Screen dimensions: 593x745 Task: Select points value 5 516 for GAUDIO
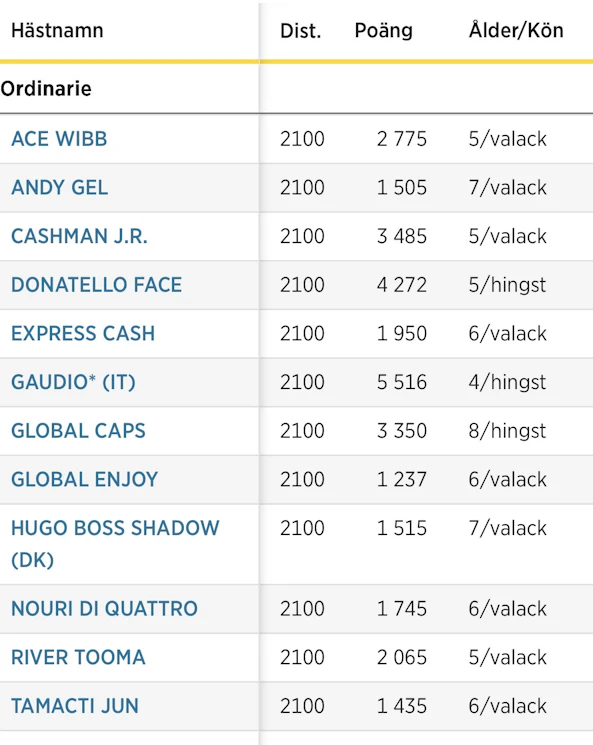click(x=402, y=382)
